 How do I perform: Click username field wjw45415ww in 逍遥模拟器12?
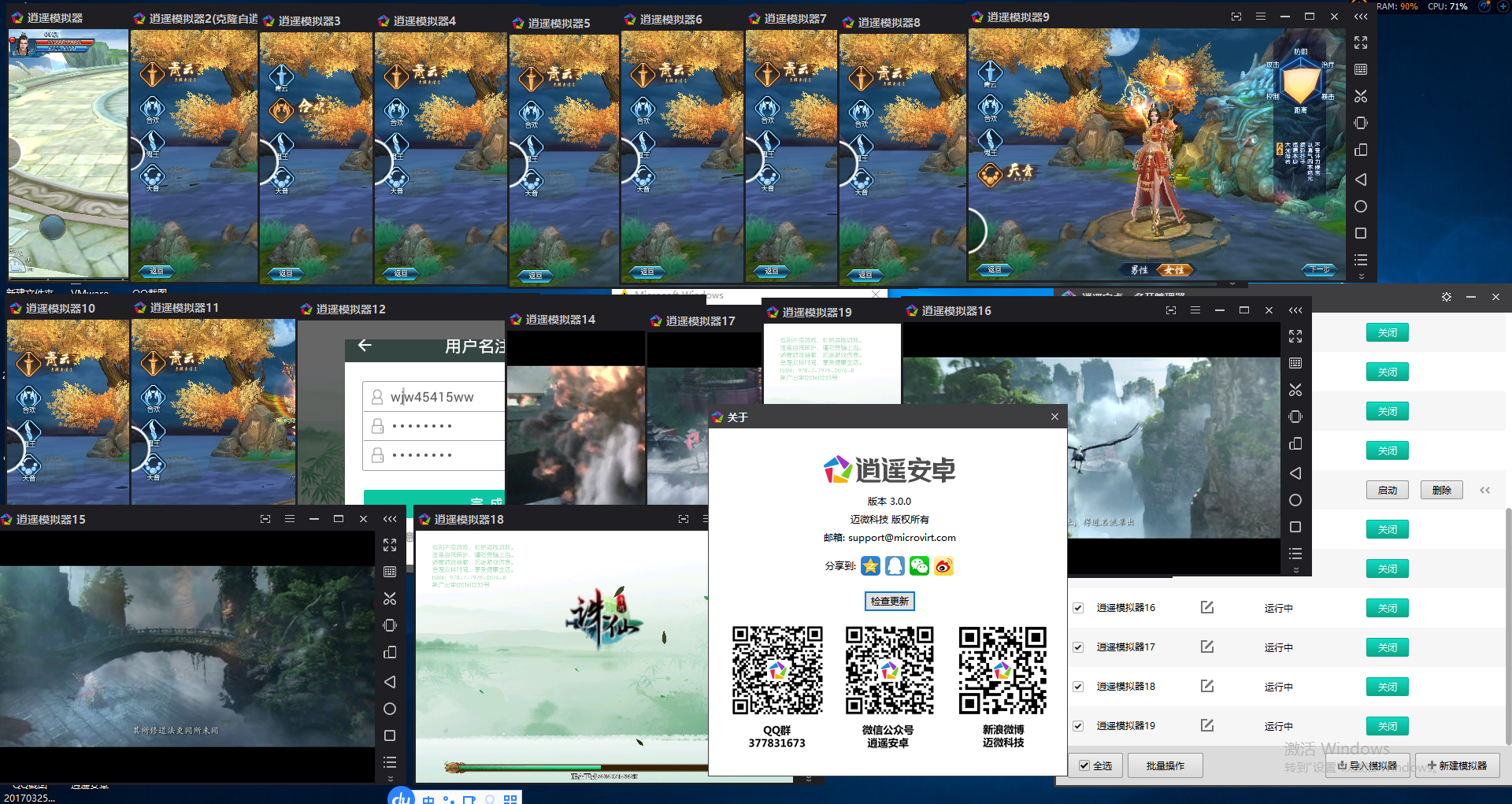point(434,397)
